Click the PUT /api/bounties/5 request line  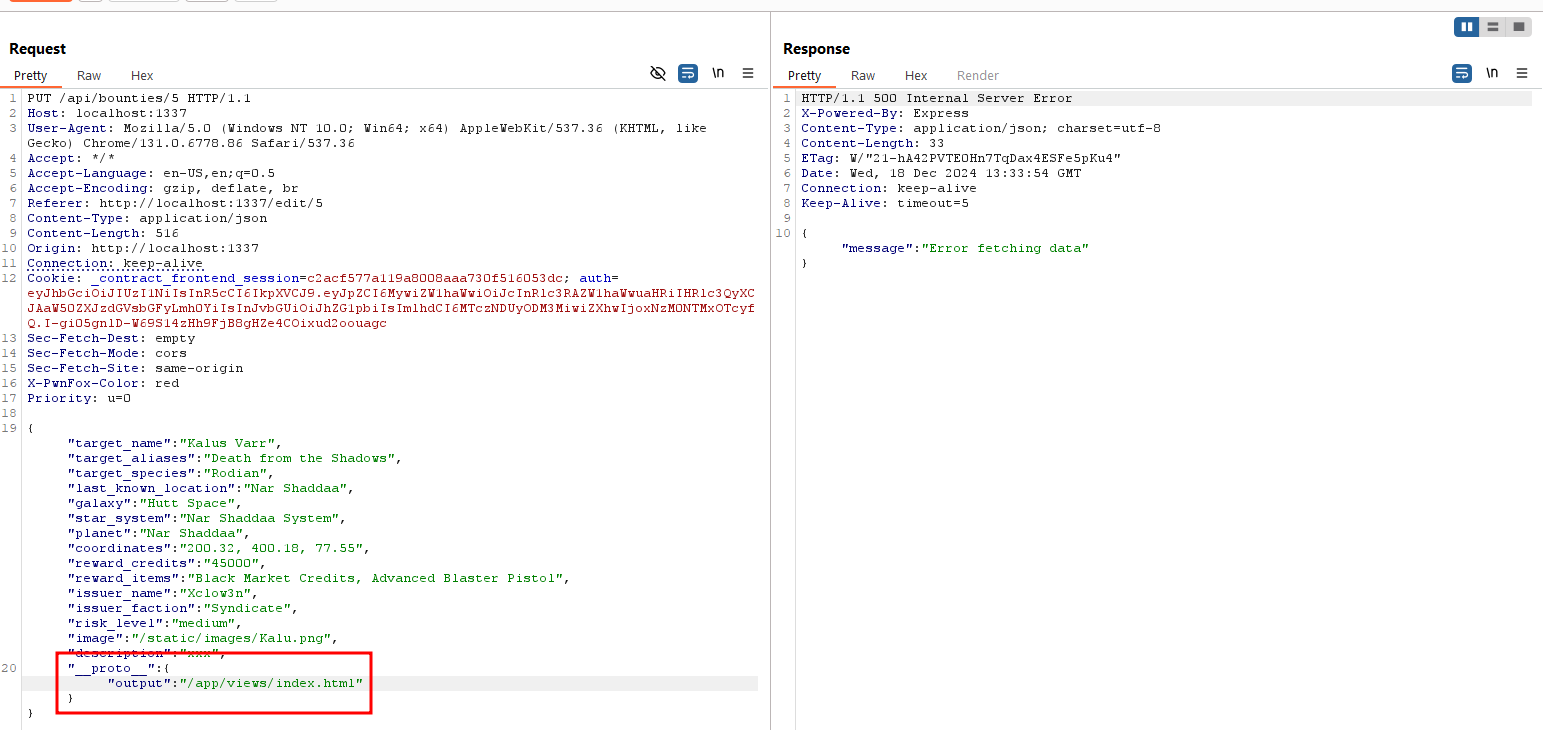[x=139, y=98]
